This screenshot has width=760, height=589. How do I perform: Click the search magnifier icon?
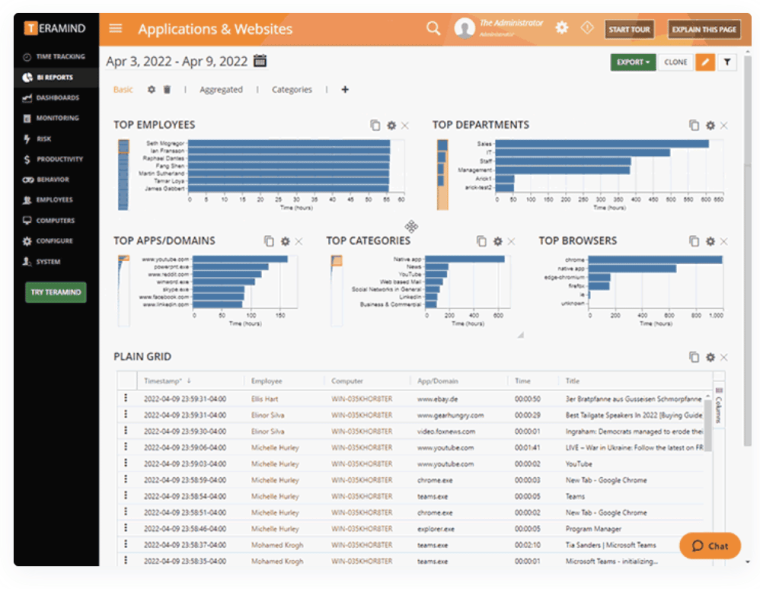click(x=433, y=28)
